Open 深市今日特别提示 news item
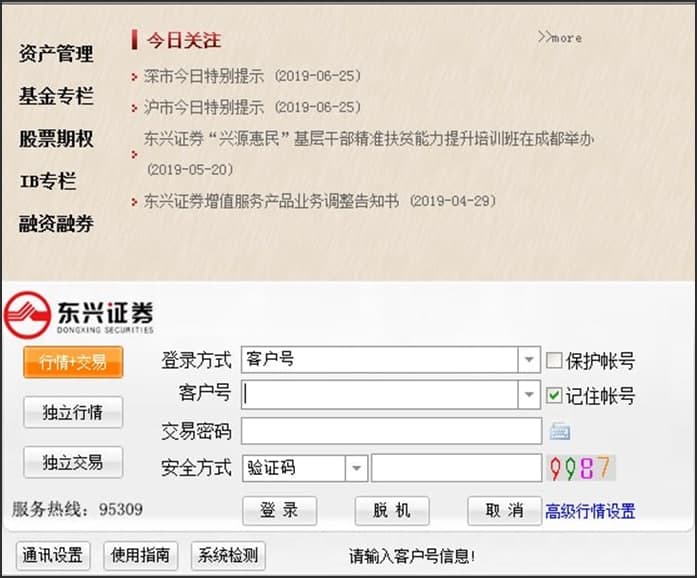Image resolution: width=697 pixels, height=578 pixels. coord(252,76)
